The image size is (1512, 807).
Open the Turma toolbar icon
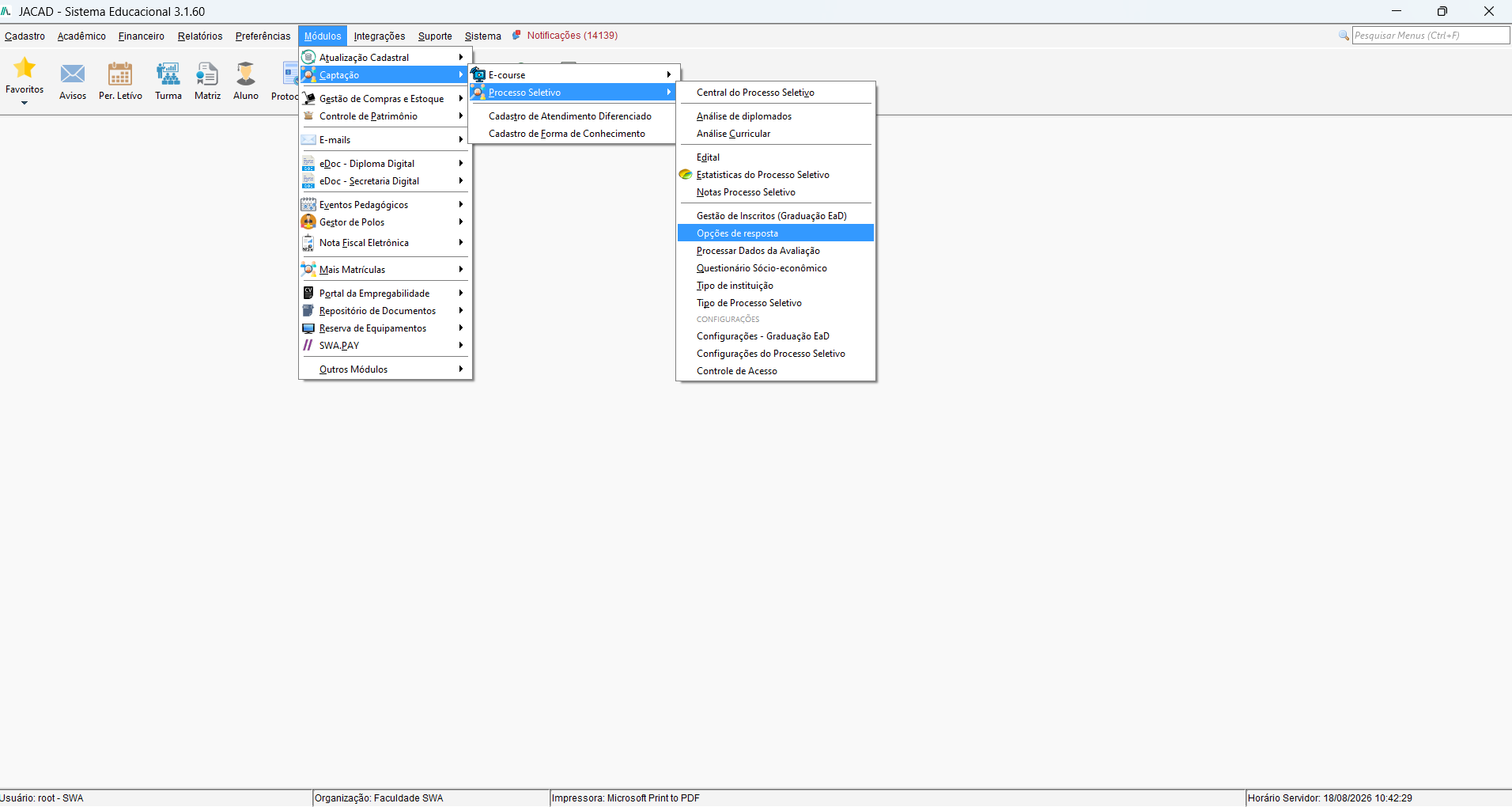(168, 74)
